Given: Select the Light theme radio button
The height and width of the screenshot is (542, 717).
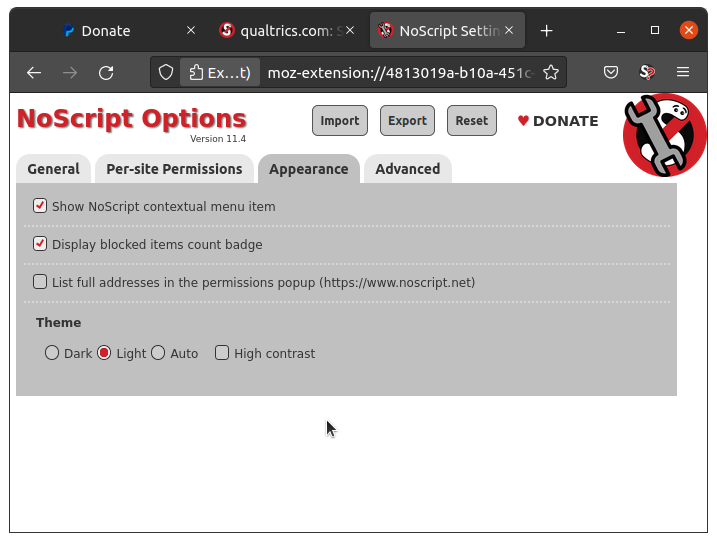Looking at the screenshot, I should pos(104,353).
